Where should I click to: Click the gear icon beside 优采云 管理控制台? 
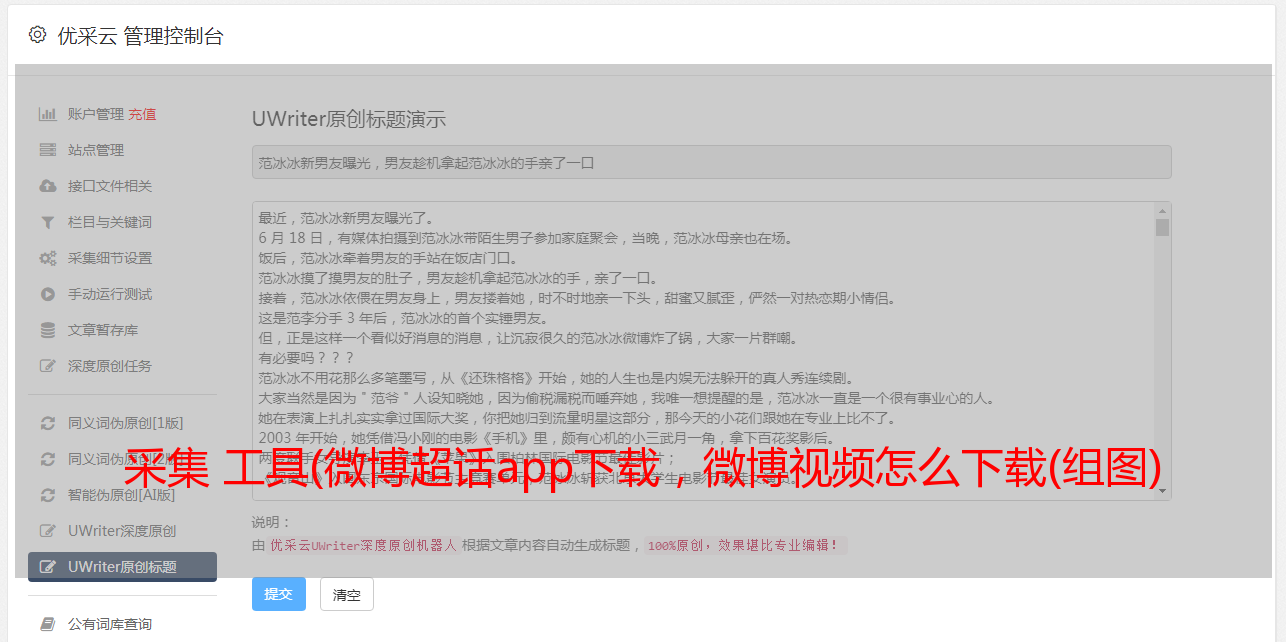pyautogui.click(x=37, y=35)
